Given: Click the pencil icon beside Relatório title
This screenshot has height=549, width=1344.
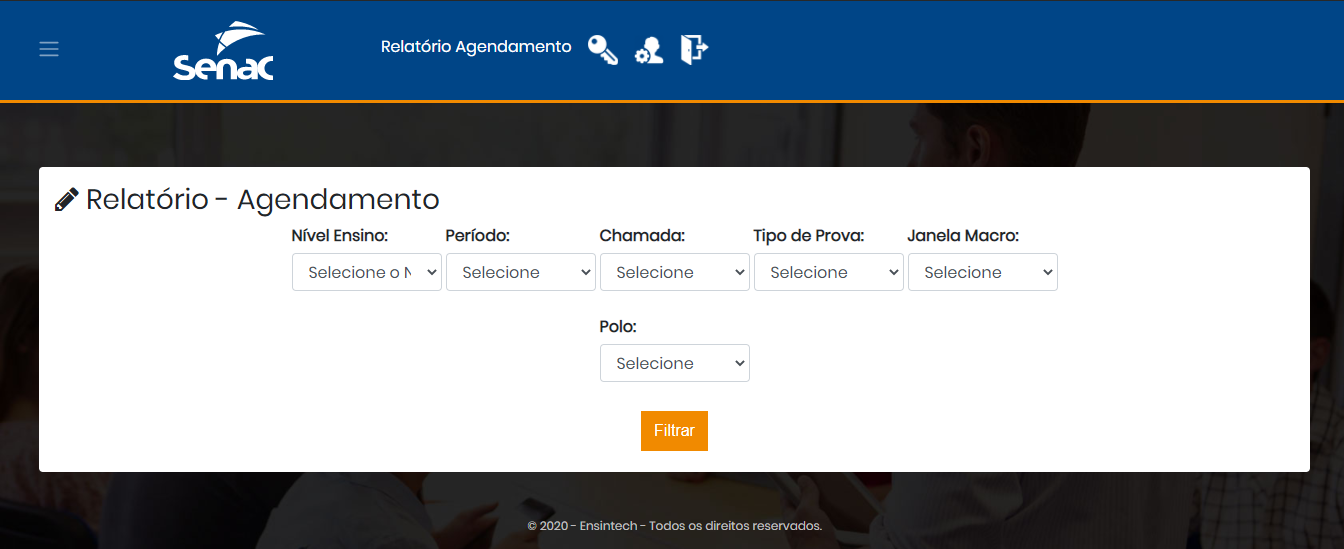Looking at the screenshot, I should click(66, 200).
